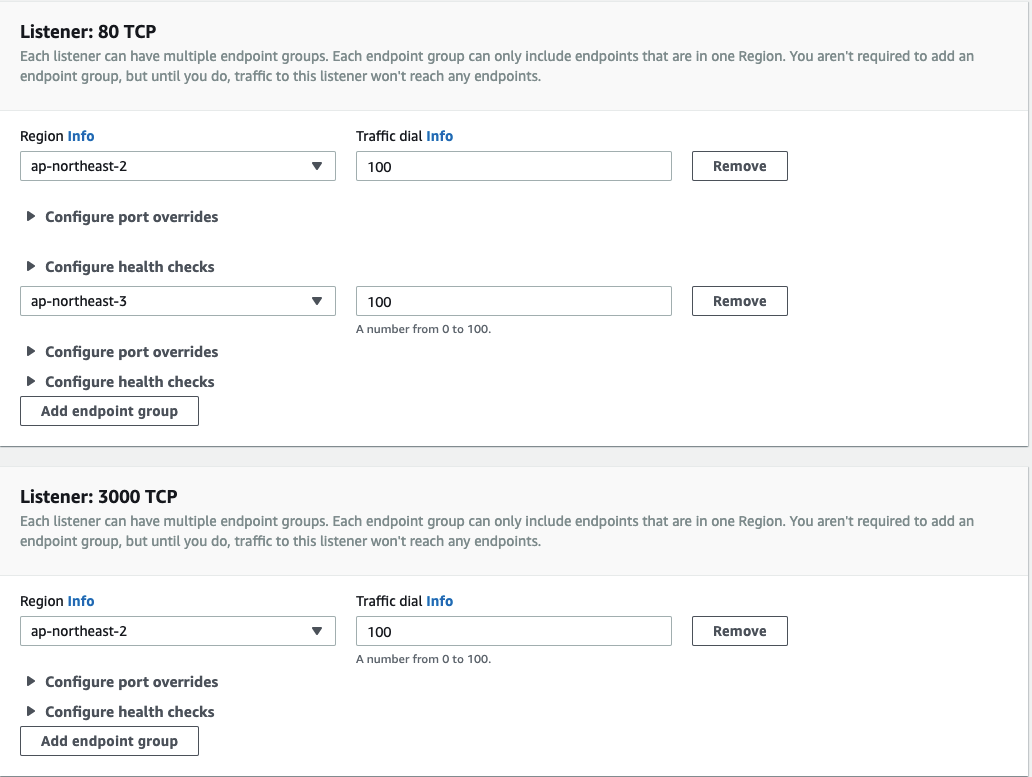The image size is (1032, 777).
Task: Expand port overrides for ap-northeast-3 group
Action: pyautogui.click(x=122, y=351)
